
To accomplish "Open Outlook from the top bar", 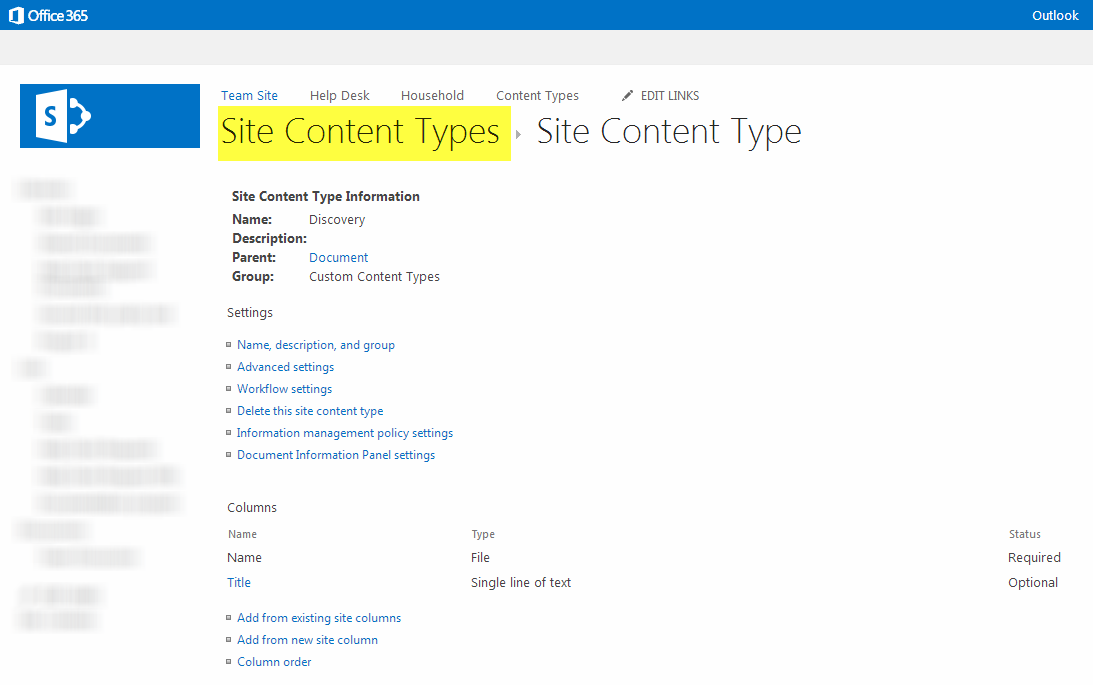I will [1055, 15].
